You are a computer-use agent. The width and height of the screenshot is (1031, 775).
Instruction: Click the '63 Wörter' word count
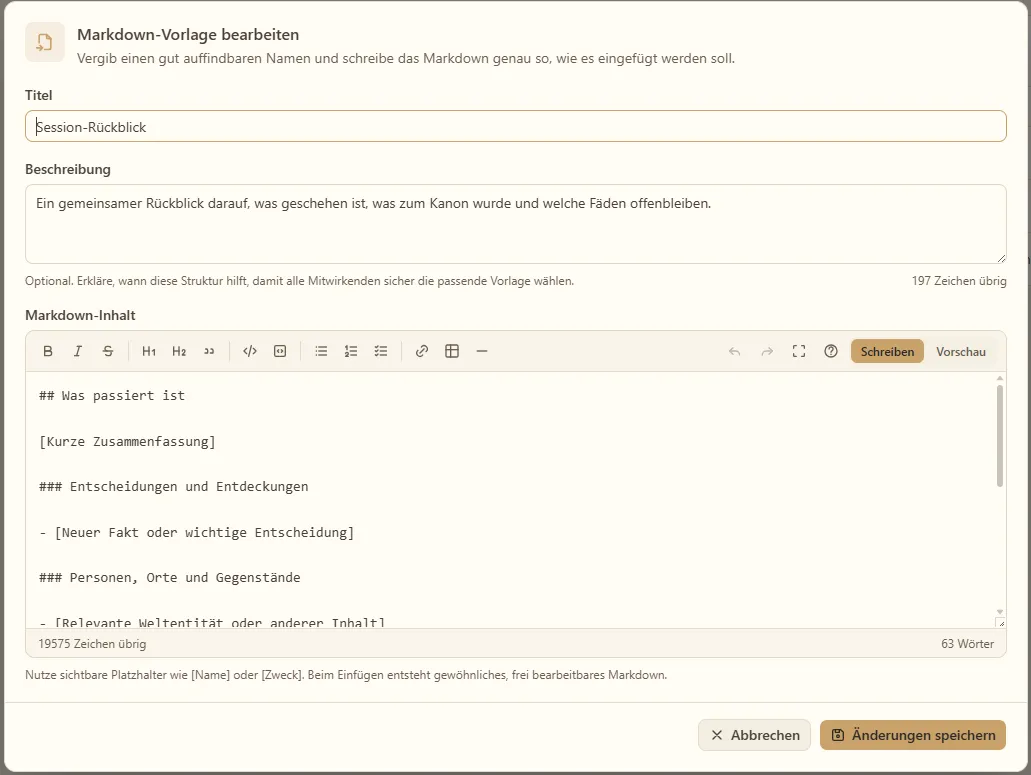(967, 644)
